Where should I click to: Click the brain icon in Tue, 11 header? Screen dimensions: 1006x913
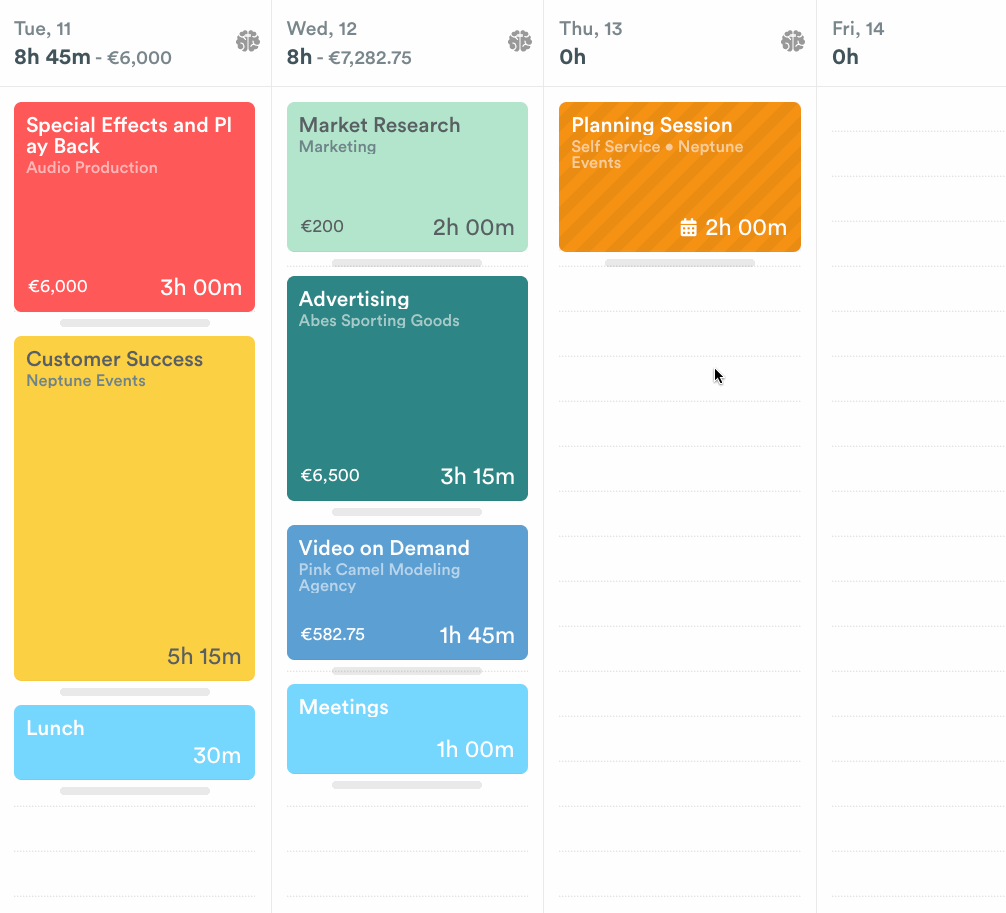pos(248,41)
